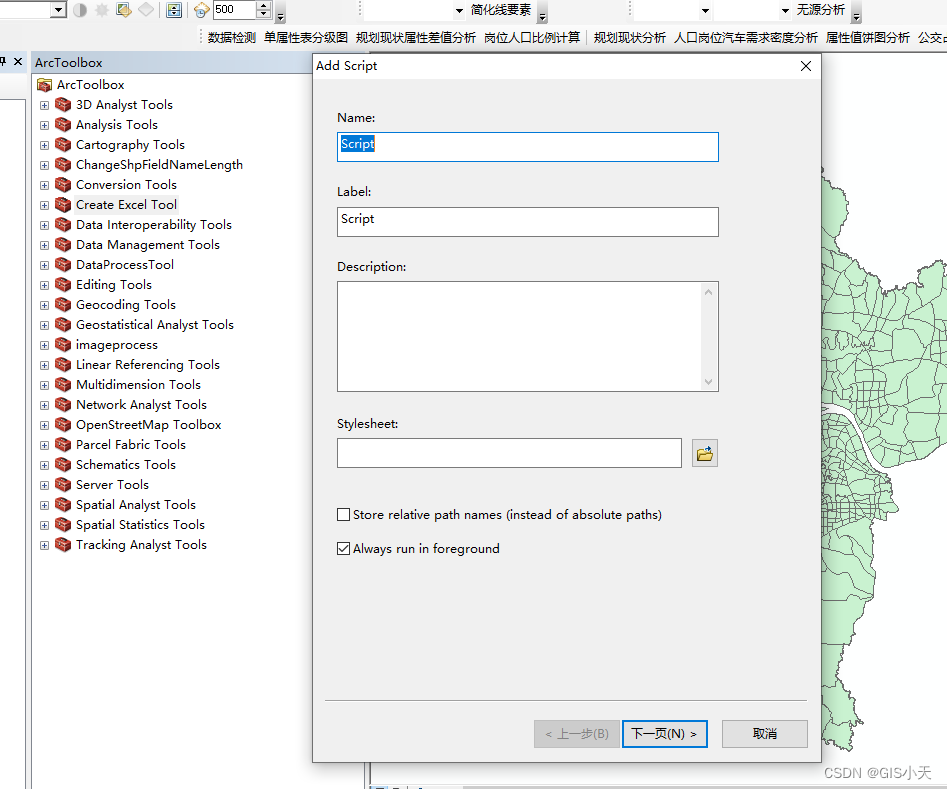Uncheck Always run in foreground
The image size is (947, 789).
tap(343, 548)
